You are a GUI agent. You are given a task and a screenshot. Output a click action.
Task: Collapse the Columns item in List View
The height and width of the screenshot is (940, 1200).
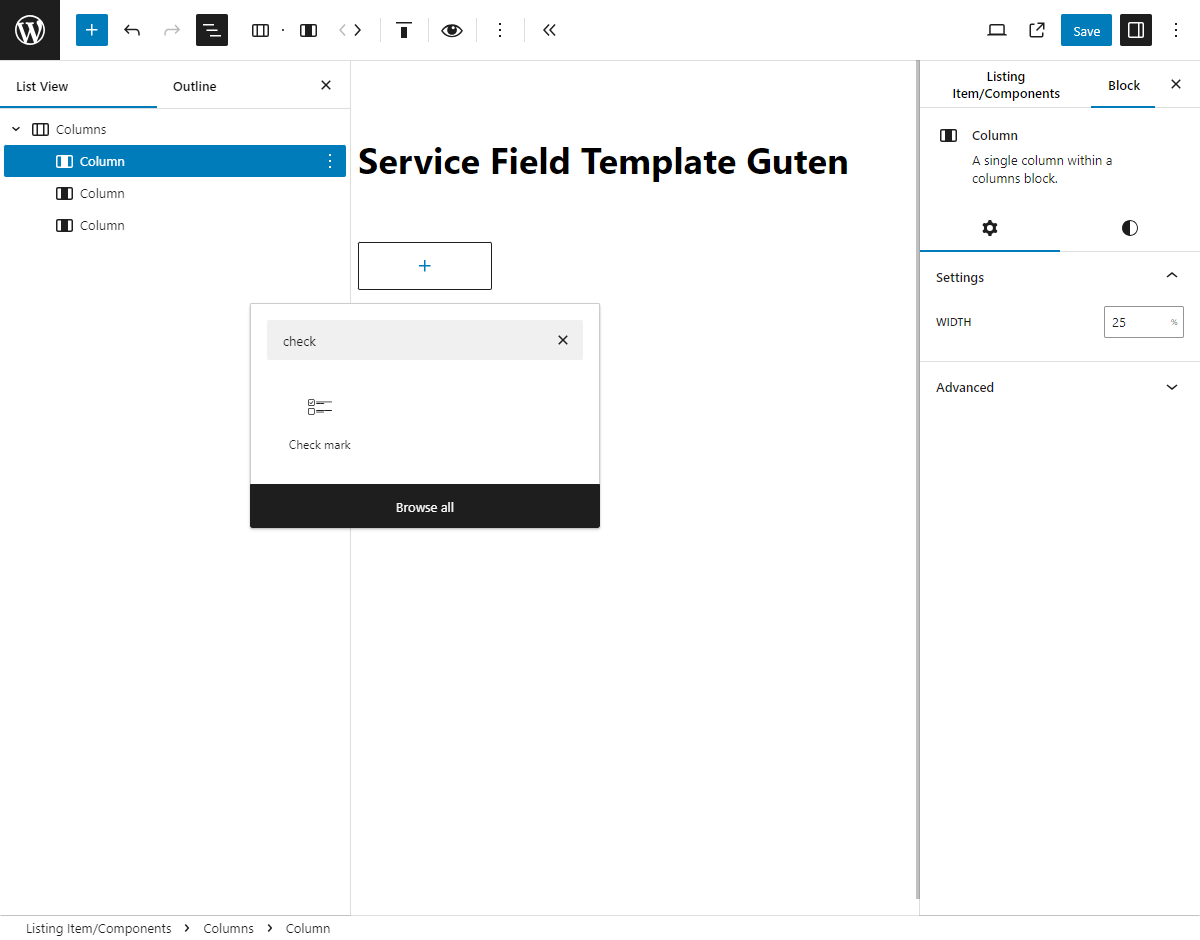[x=15, y=128]
